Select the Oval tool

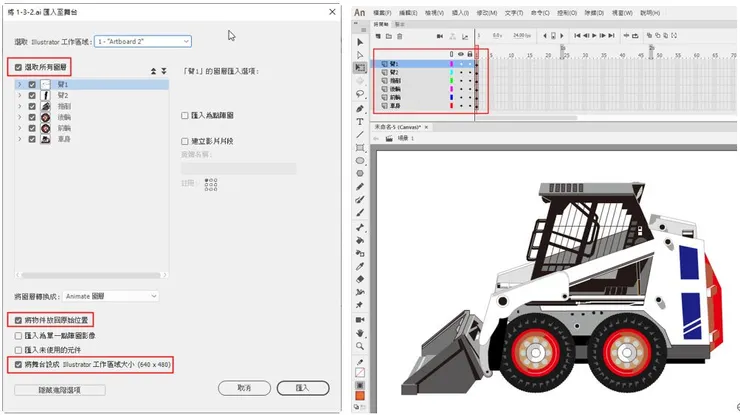pyautogui.click(x=360, y=161)
